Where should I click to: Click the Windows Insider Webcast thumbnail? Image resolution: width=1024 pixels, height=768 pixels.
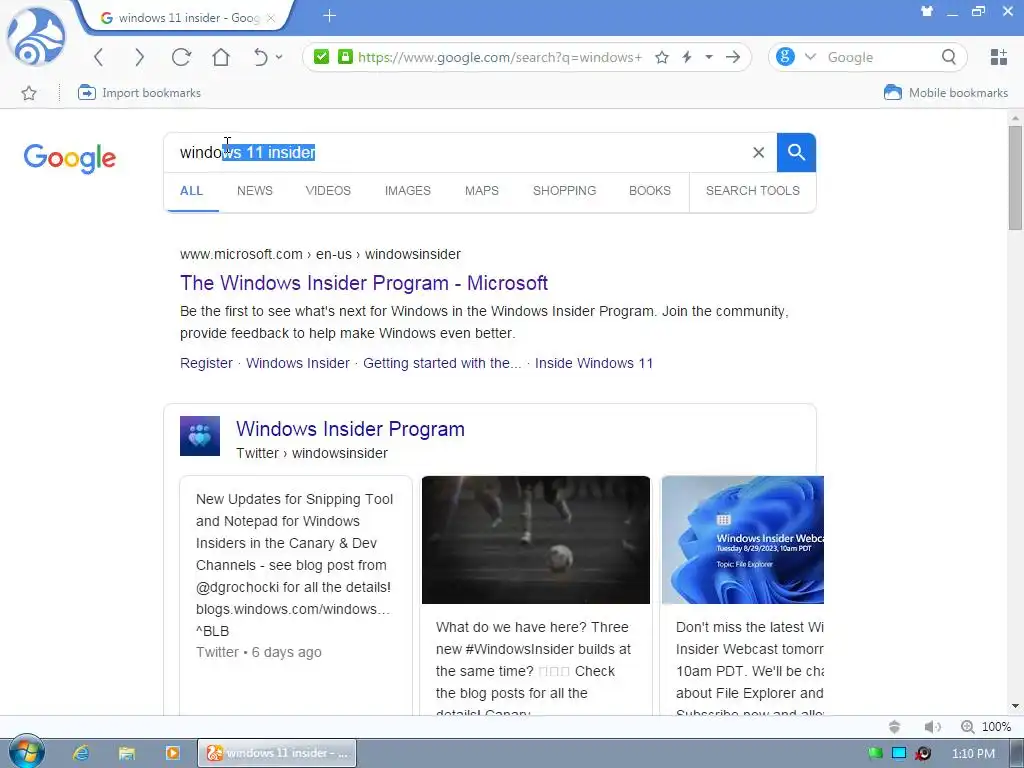tap(743, 540)
